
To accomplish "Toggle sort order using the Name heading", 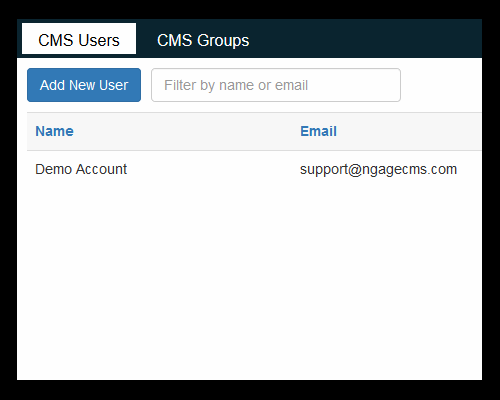I will [x=54, y=131].
